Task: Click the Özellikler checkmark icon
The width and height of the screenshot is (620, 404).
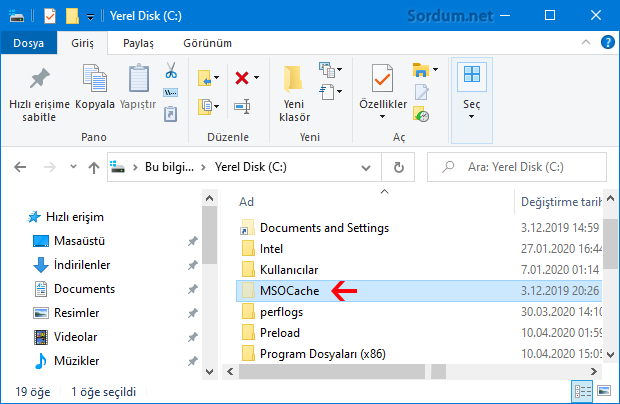Action: 382,78
